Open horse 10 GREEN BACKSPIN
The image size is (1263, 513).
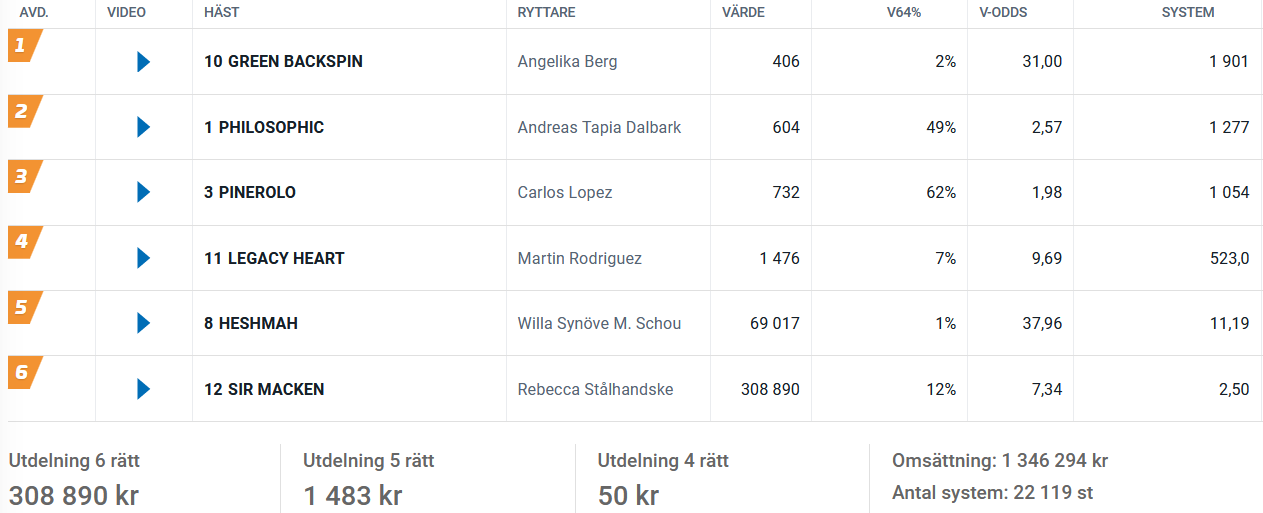pos(283,62)
